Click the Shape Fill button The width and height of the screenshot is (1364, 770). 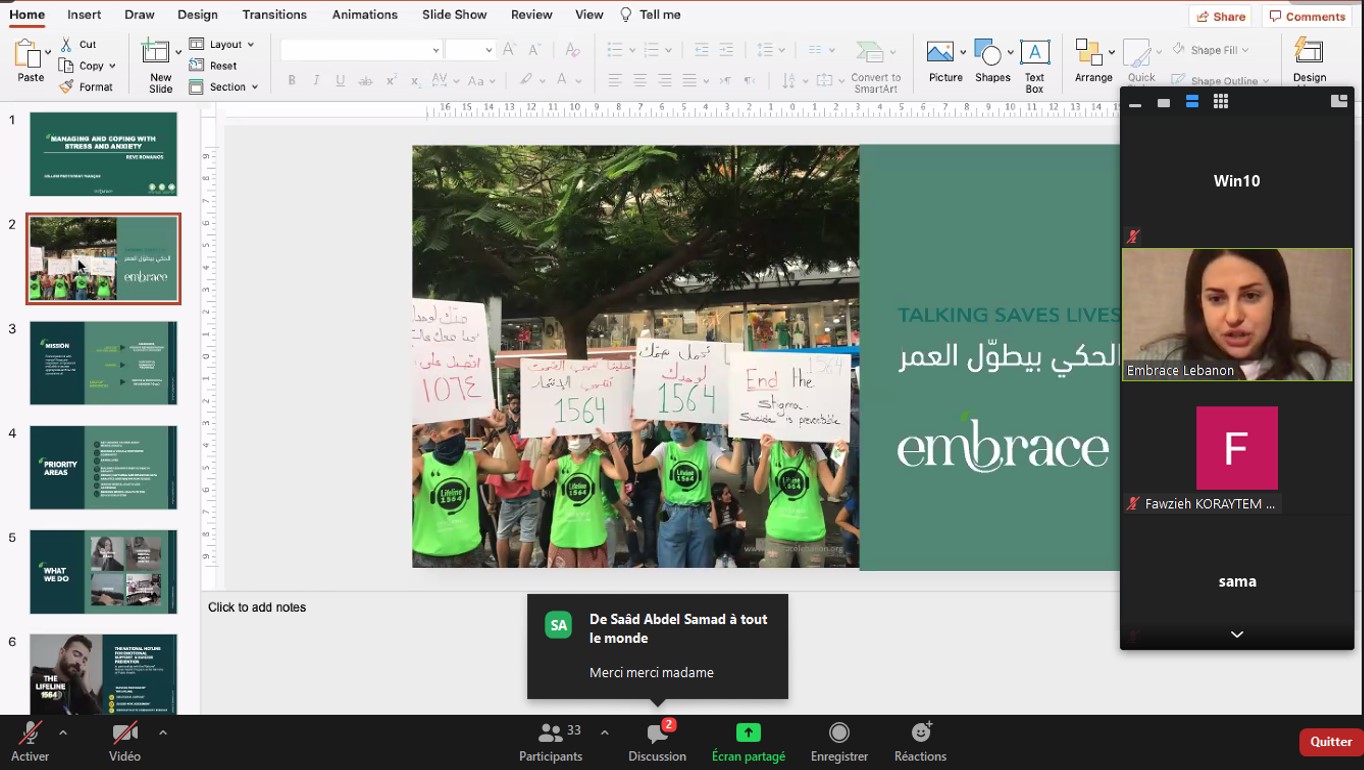point(1212,50)
